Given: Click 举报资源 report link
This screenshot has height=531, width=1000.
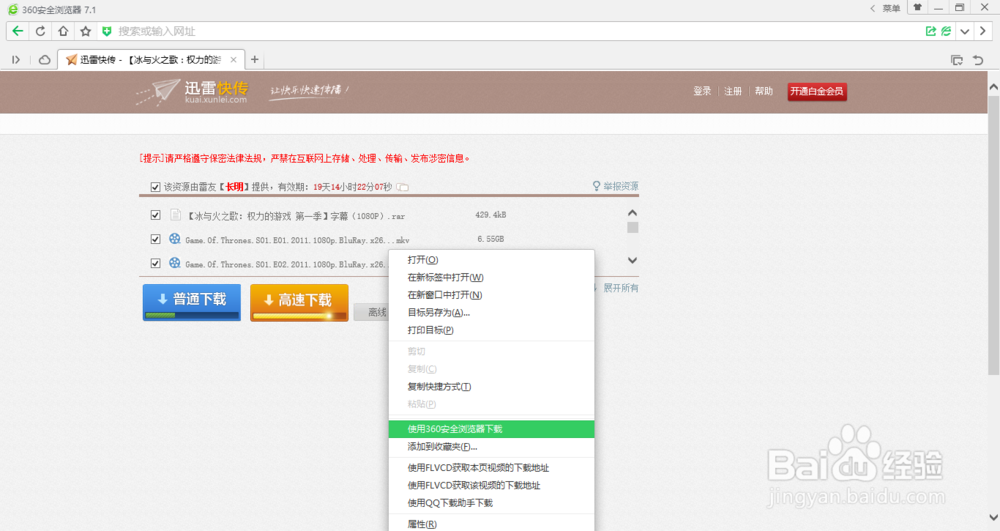Looking at the screenshot, I should pos(615,186).
